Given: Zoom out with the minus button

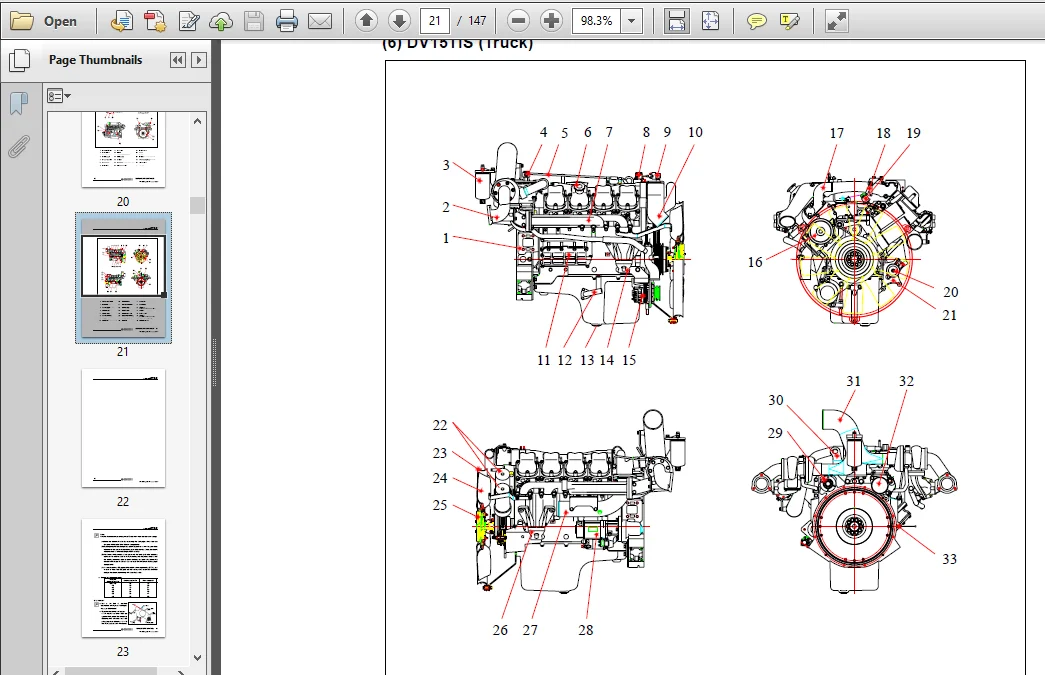Looking at the screenshot, I should pos(518,21).
